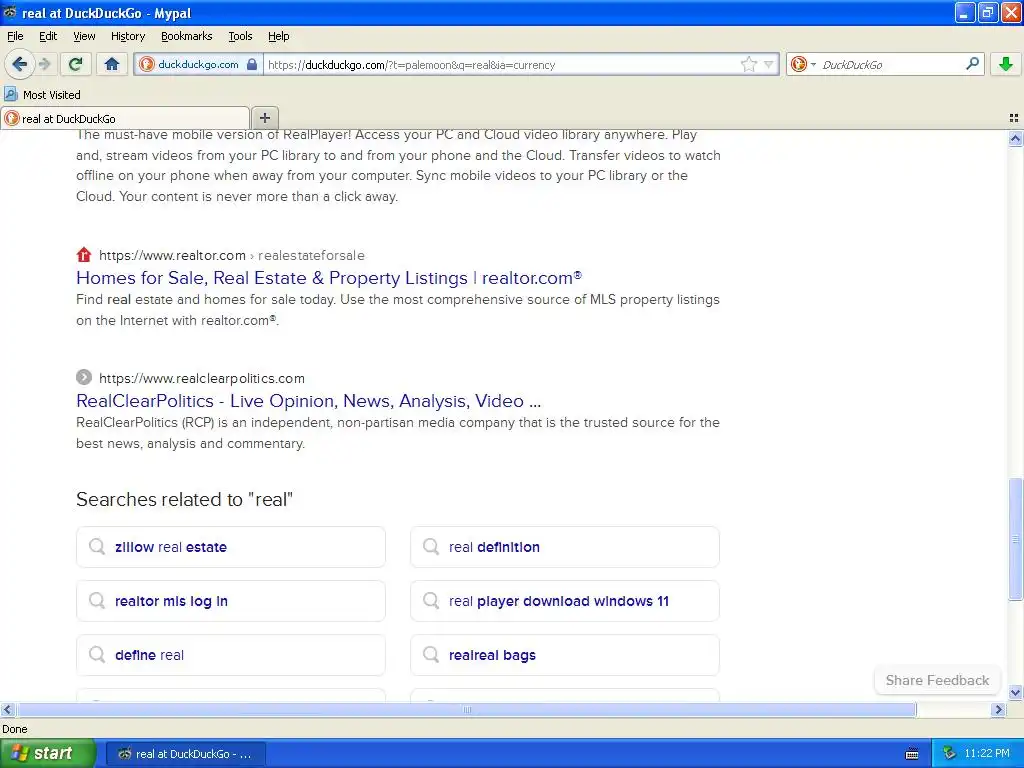Open a new tab with plus button
1024x768 pixels.
click(x=264, y=118)
